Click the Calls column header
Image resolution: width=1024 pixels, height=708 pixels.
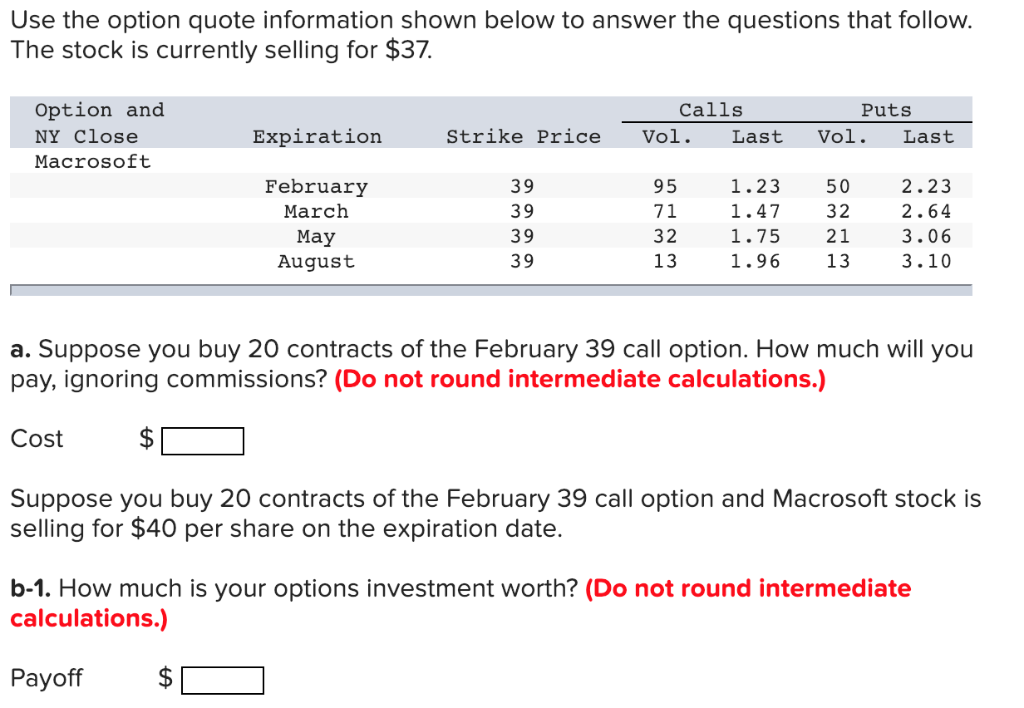coord(712,110)
